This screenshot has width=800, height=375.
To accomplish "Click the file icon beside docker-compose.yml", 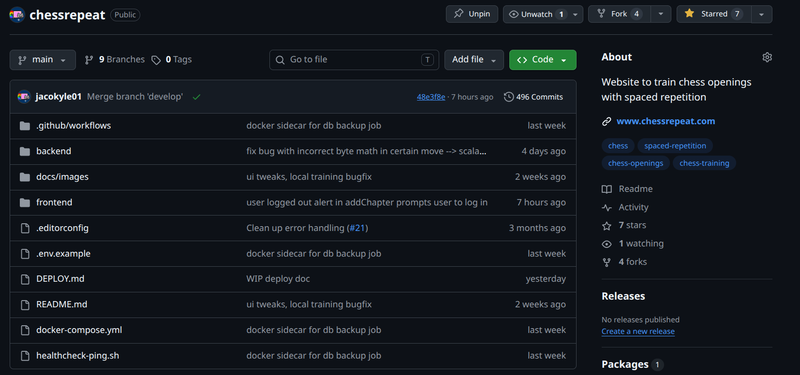I will pyautogui.click(x=24, y=330).
